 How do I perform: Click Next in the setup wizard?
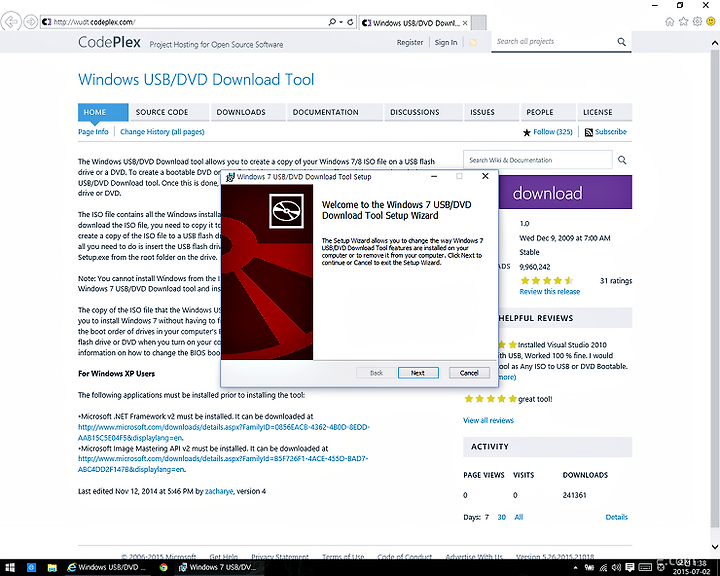(418, 373)
